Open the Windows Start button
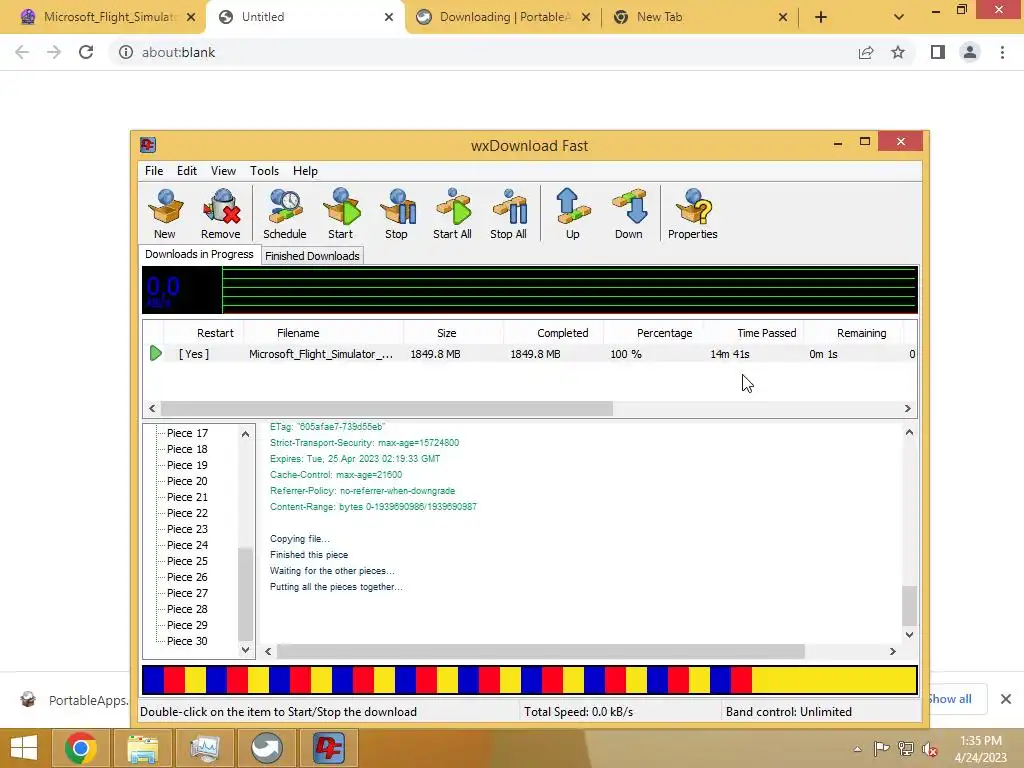1024x768 pixels. coord(24,748)
